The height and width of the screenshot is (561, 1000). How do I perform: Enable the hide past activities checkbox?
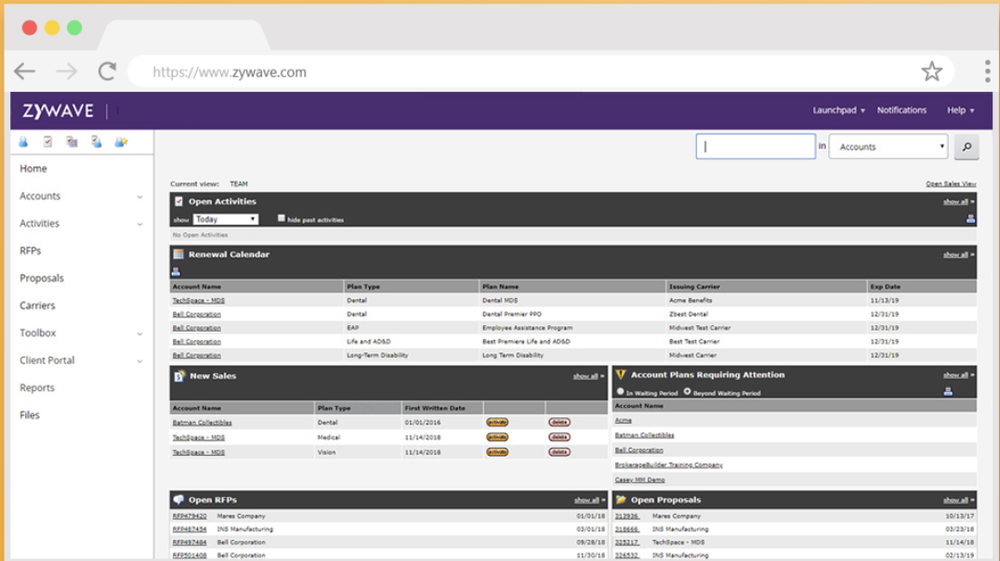tap(282, 218)
